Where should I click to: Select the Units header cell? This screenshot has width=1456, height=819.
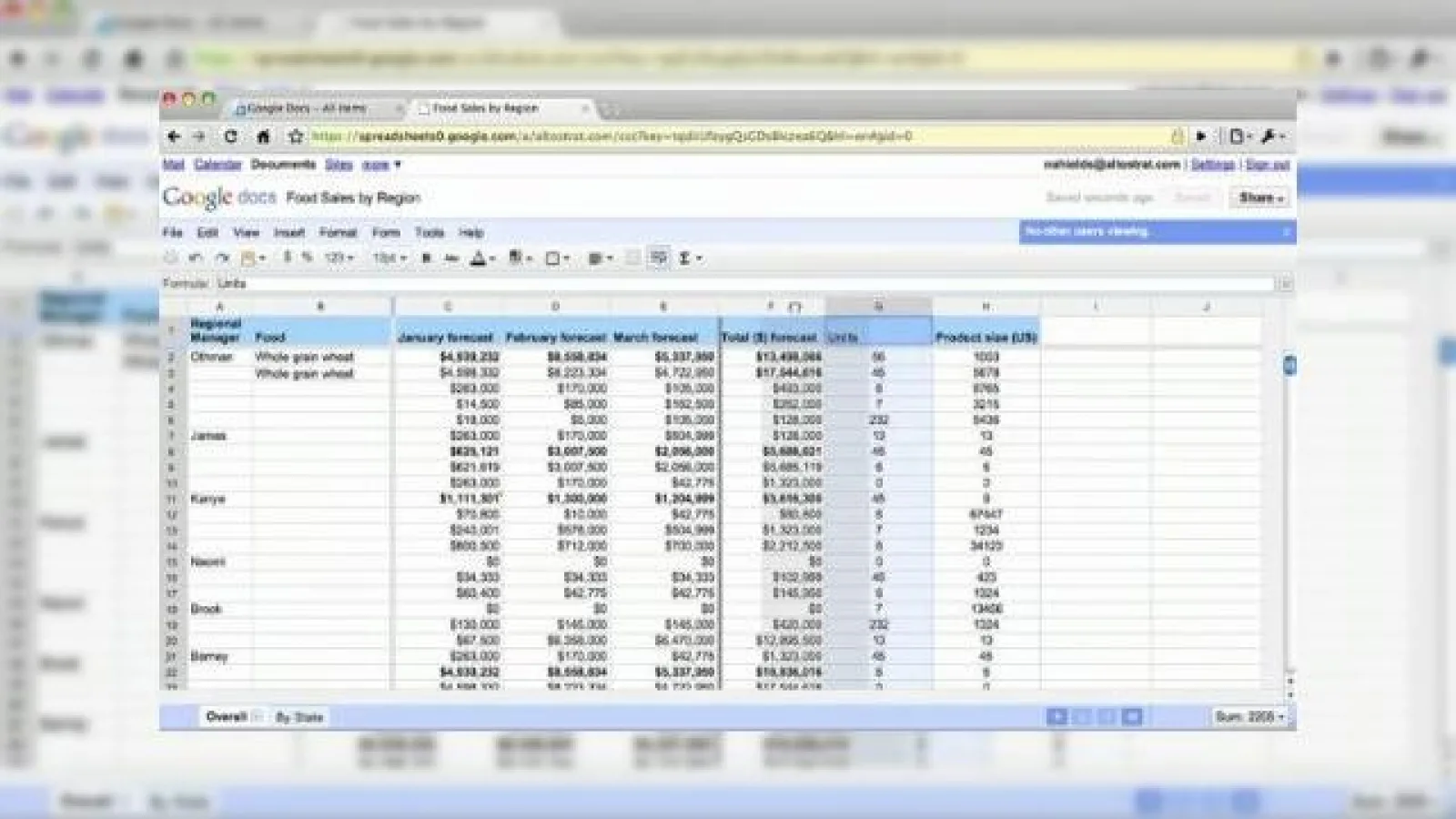click(879, 332)
